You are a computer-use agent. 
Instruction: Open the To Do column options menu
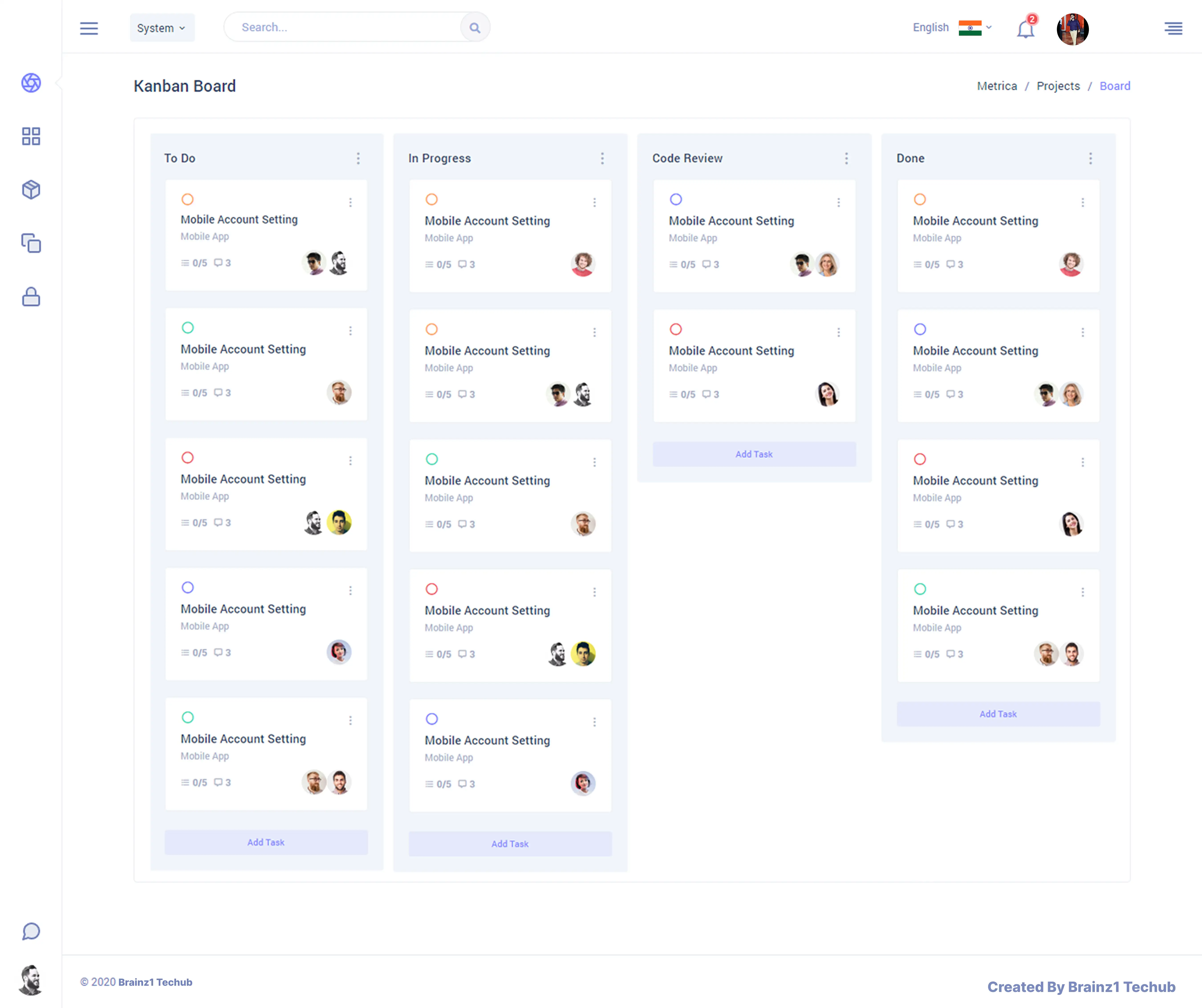click(358, 158)
